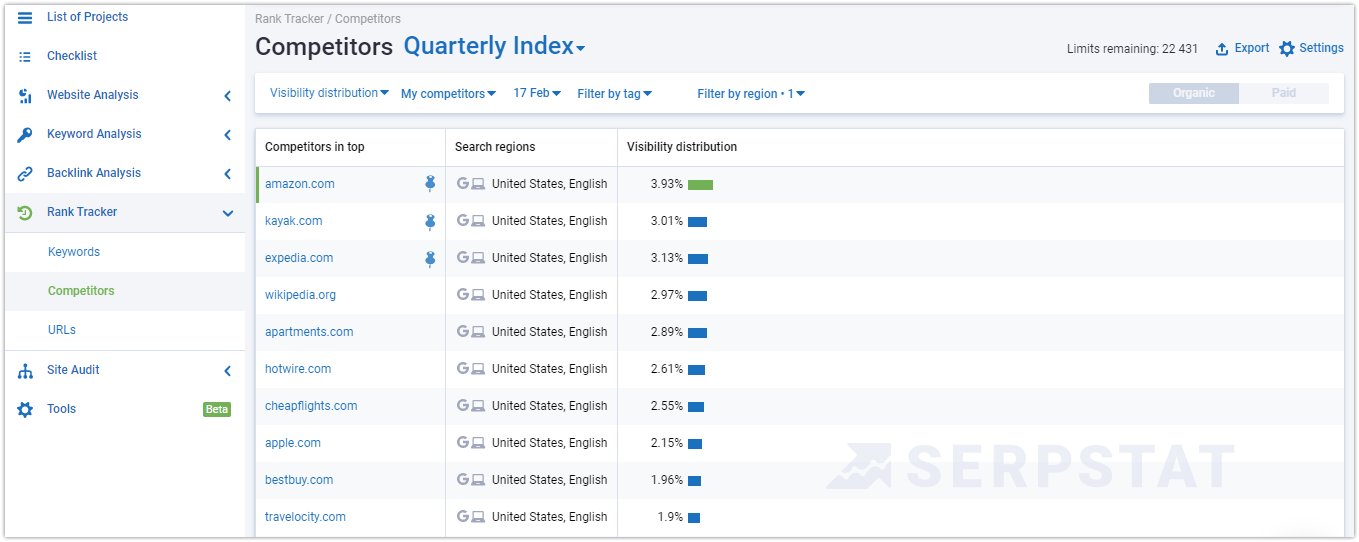1359x542 pixels.
Task: Click the hamburger icon beside List of Projects
Action: [x=25, y=18]
